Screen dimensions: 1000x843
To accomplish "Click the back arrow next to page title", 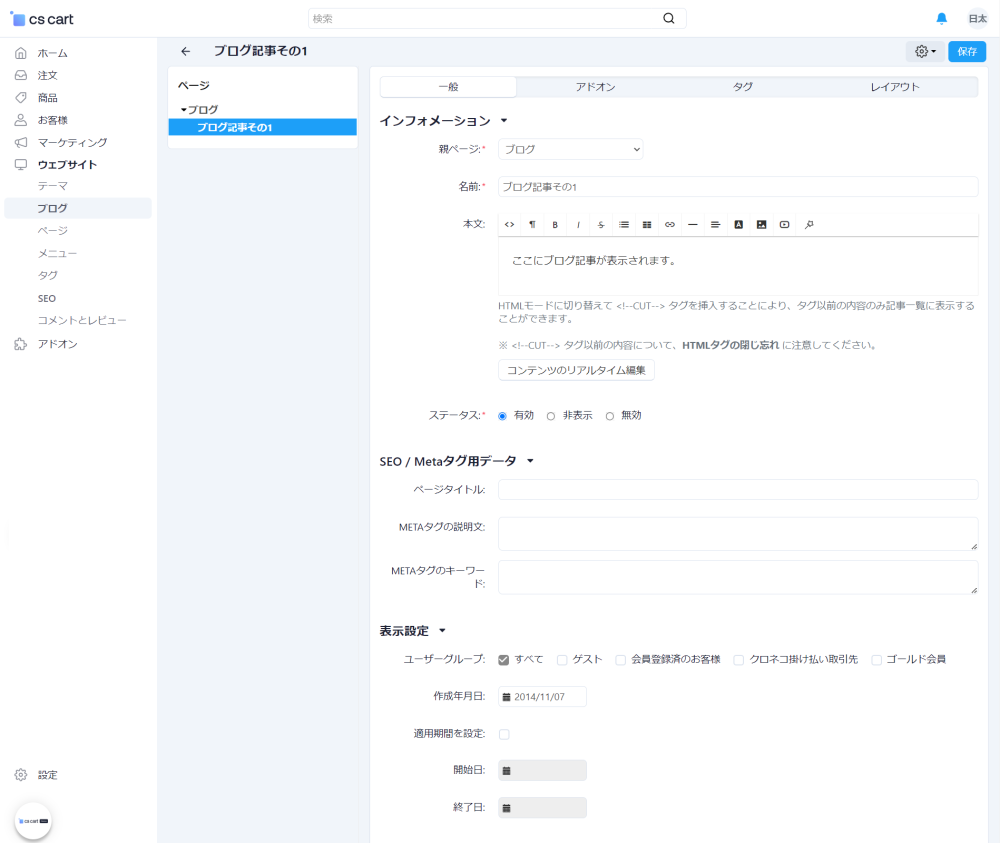I will 186,51.
